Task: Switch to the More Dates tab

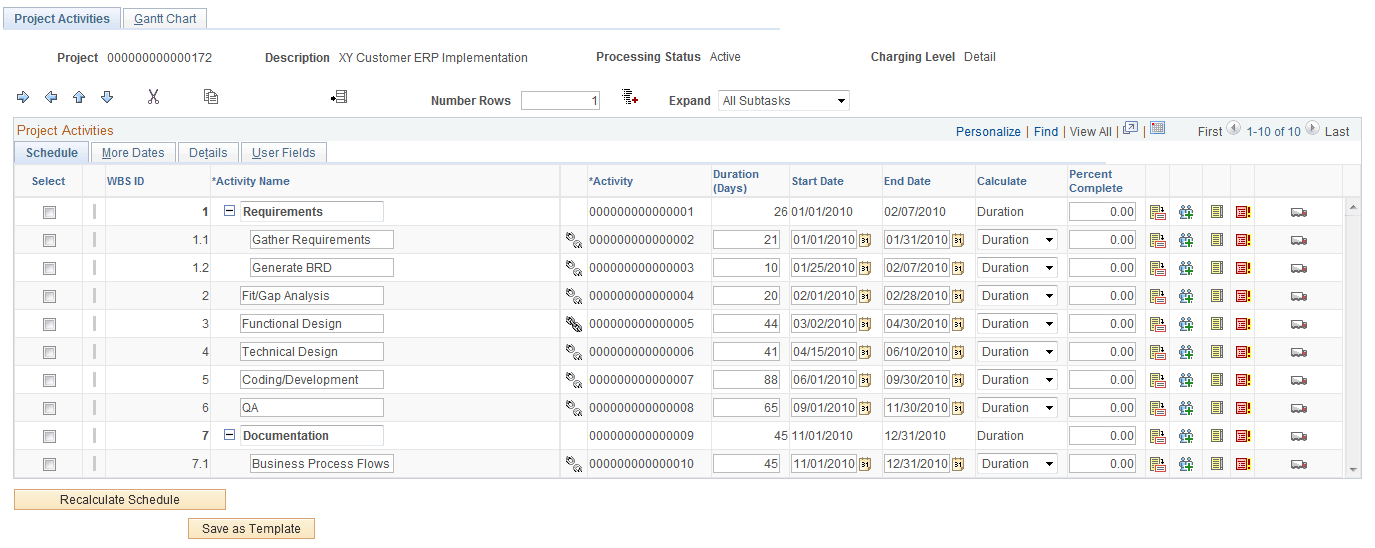Action: (133, 153)
